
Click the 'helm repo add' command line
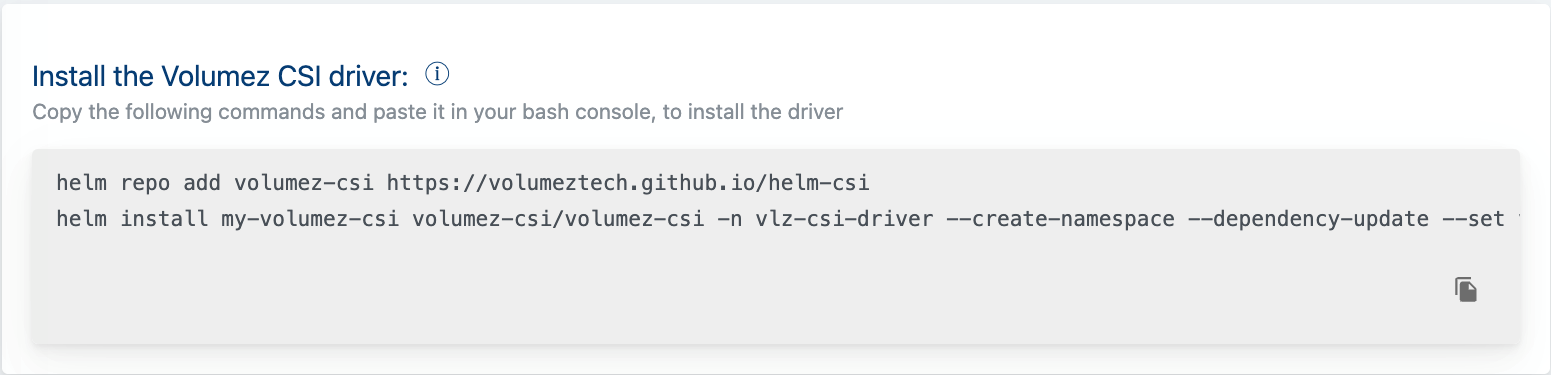click(x=464, y=183)
